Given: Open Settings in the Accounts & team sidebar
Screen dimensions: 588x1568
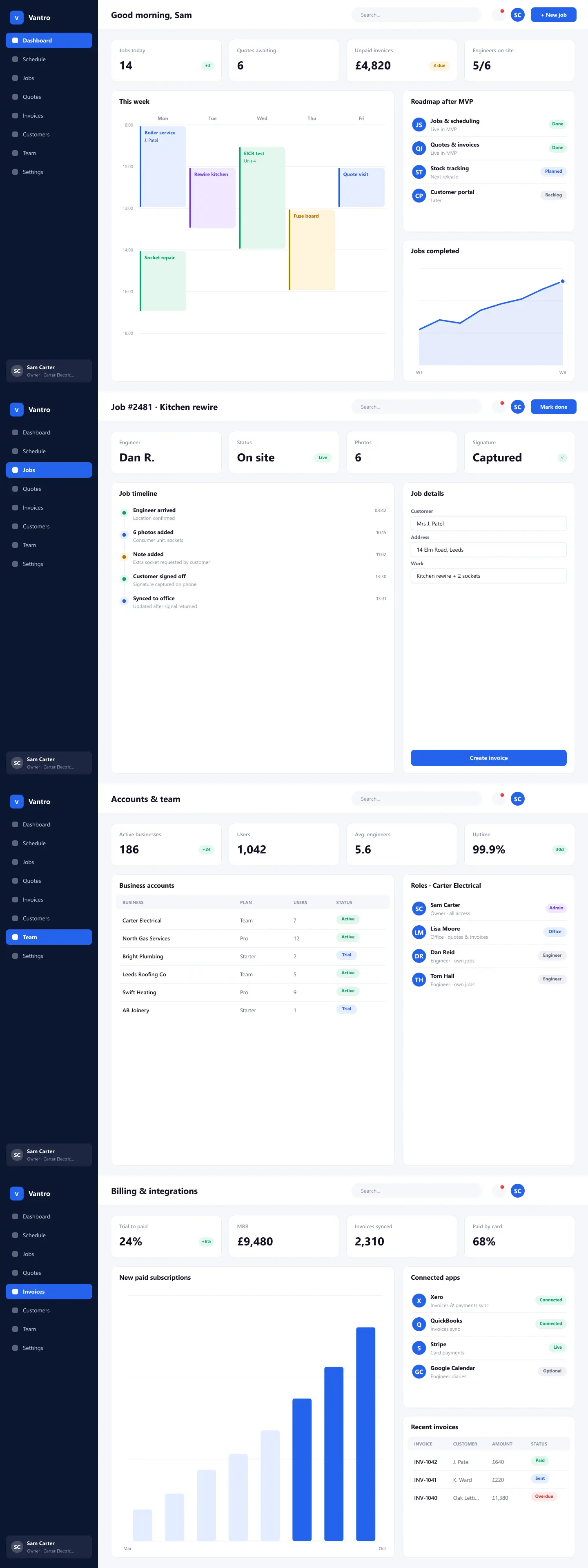Looking at the screenshot, I should pos(49,955).
